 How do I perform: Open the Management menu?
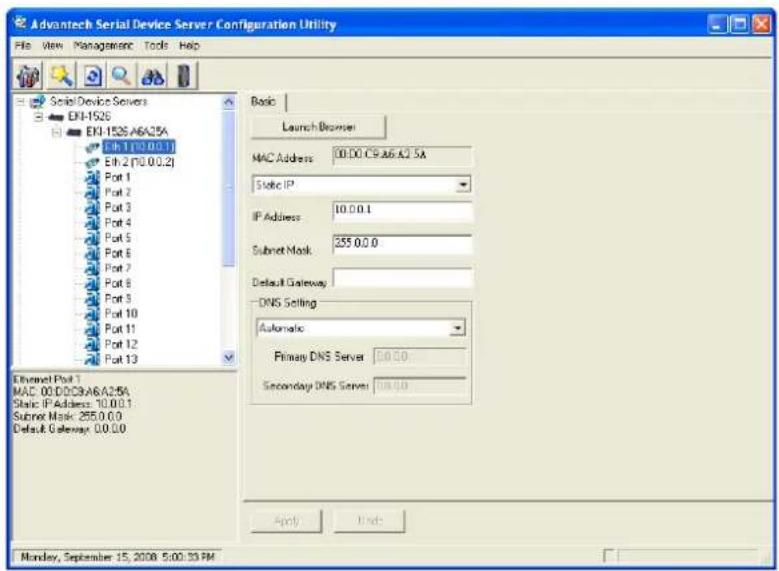coord(103,46)
